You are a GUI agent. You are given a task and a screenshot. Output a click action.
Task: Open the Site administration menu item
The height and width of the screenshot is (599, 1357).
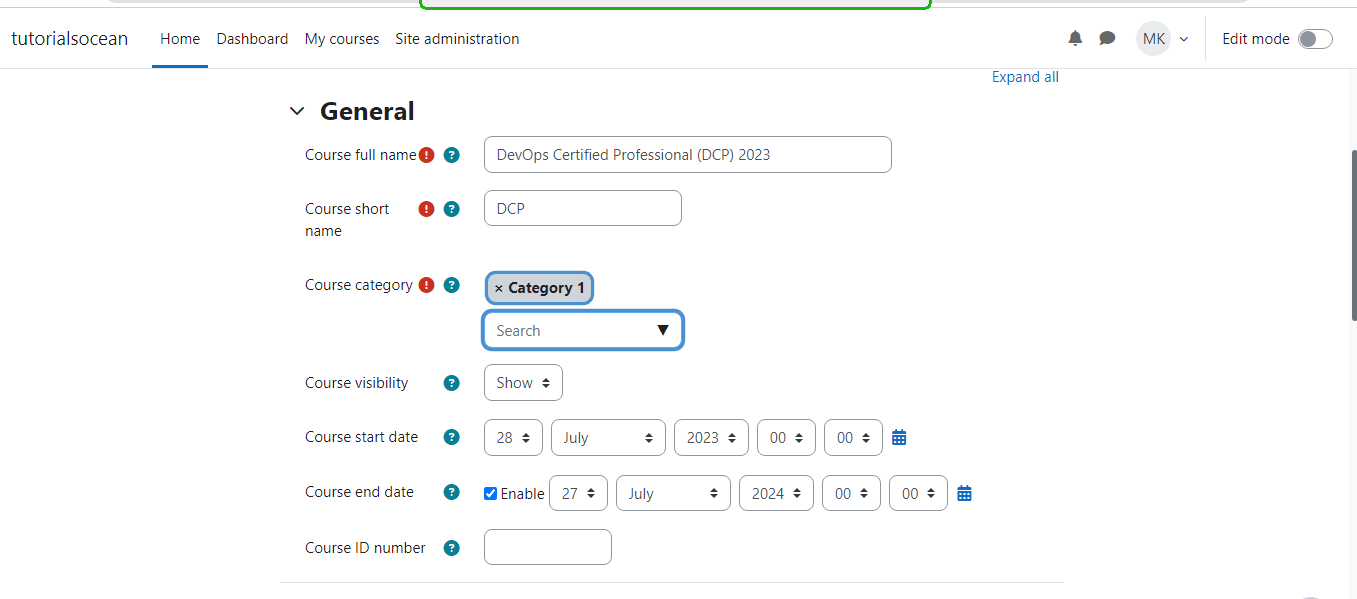457,39
